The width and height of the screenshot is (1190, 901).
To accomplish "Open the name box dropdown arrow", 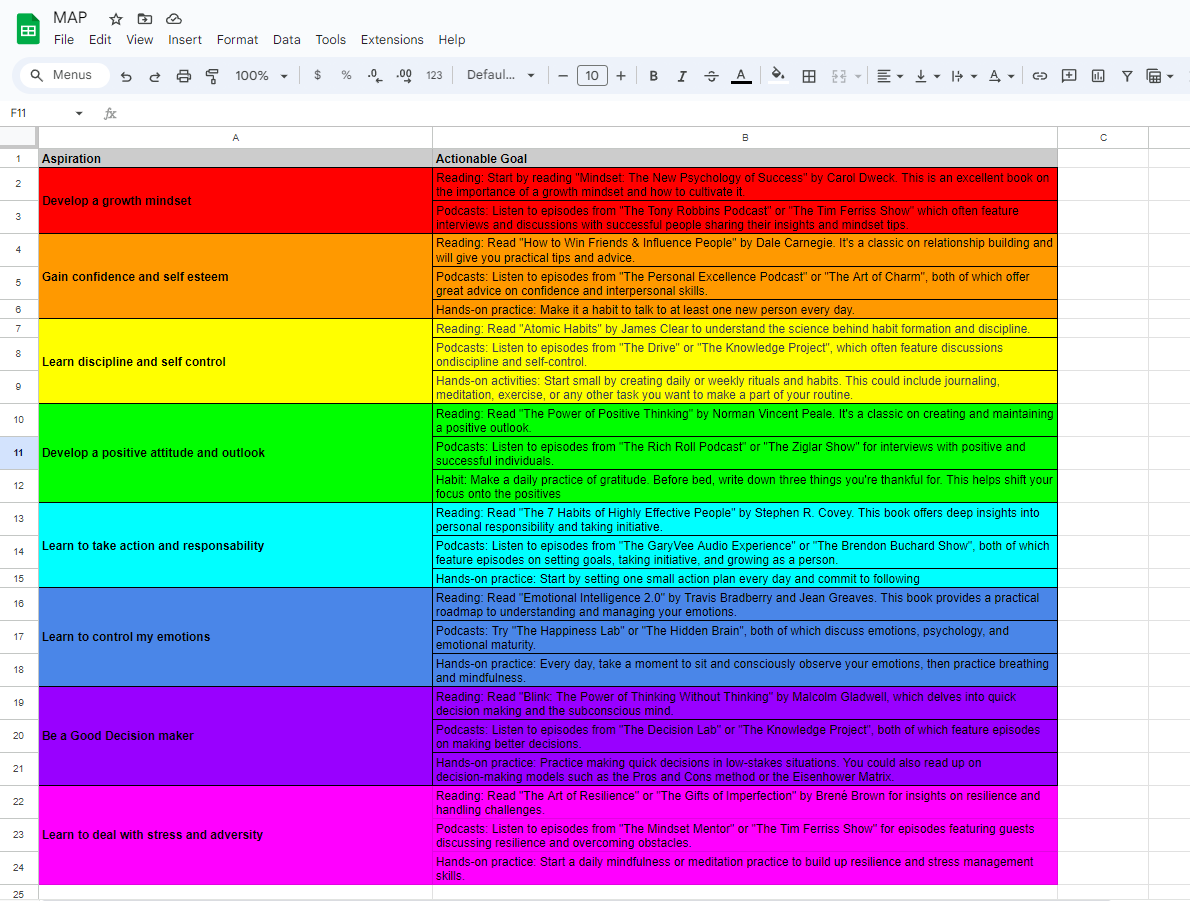I will pos(79,113).
